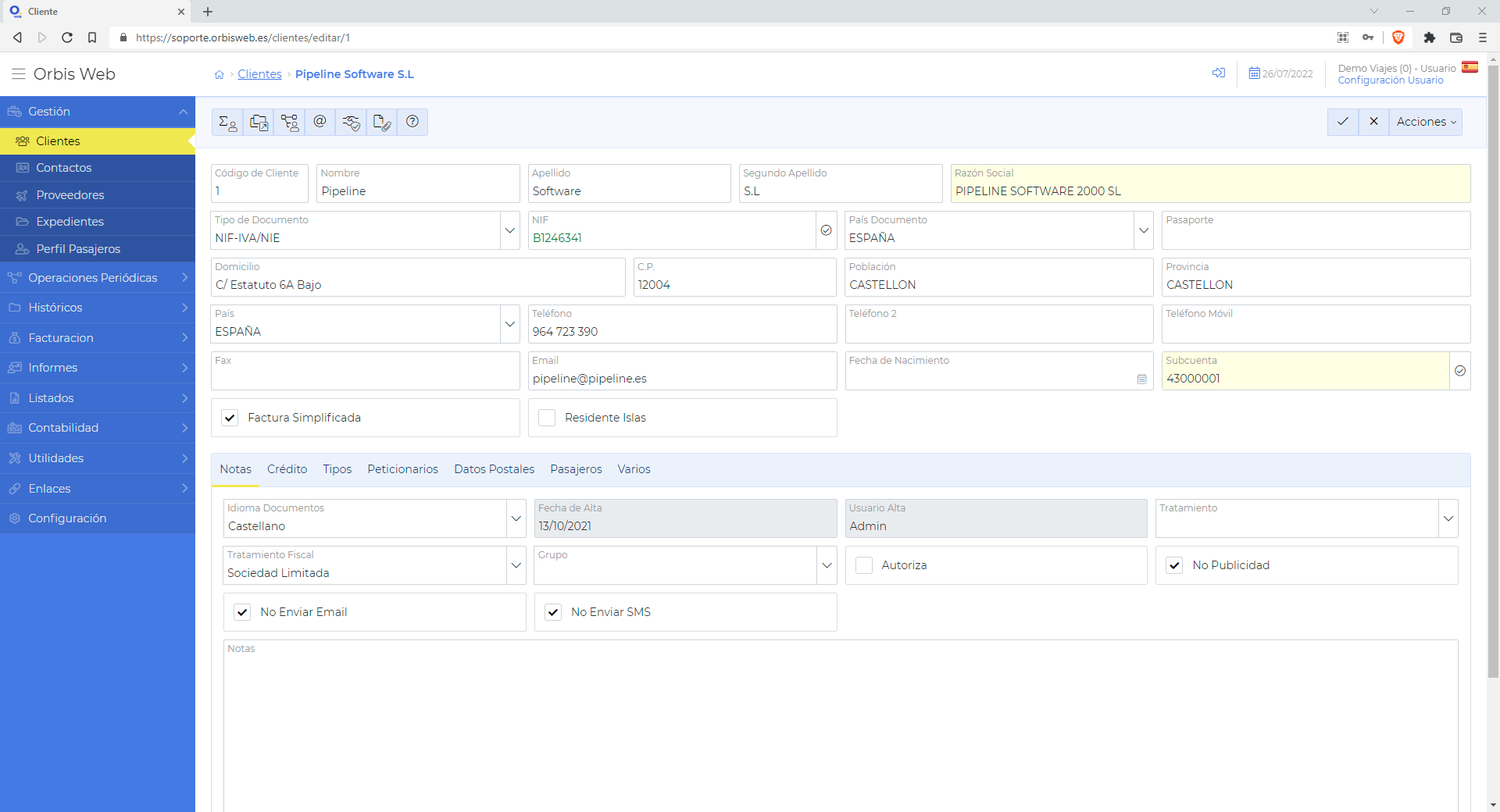Image resolution: width=1500 pixels, height=812 pixels.
Task: Open Proveedores in the sidebar
Action: click(x=98, y=195)
